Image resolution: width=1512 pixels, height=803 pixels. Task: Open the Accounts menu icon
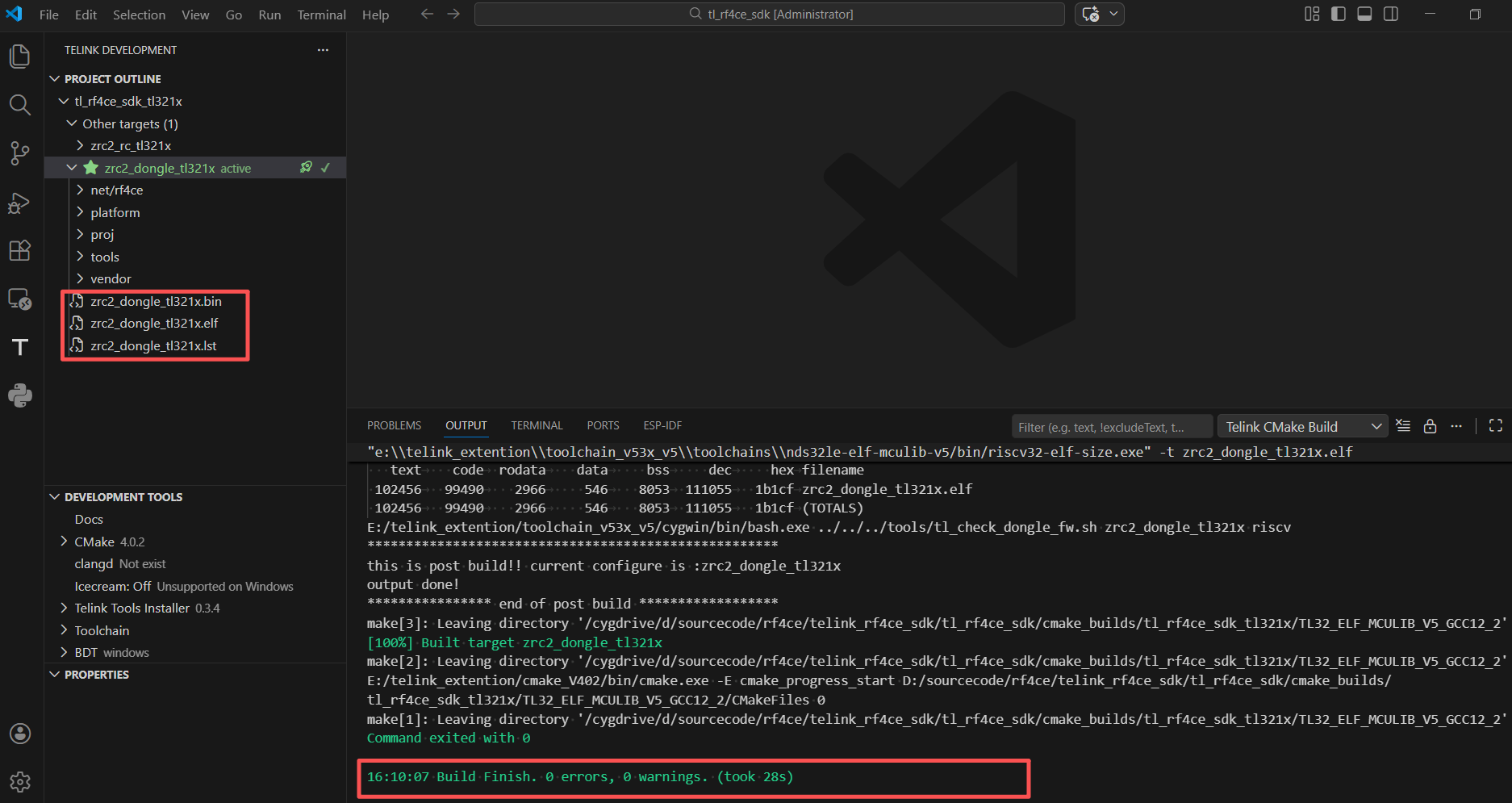click(20, 734)
